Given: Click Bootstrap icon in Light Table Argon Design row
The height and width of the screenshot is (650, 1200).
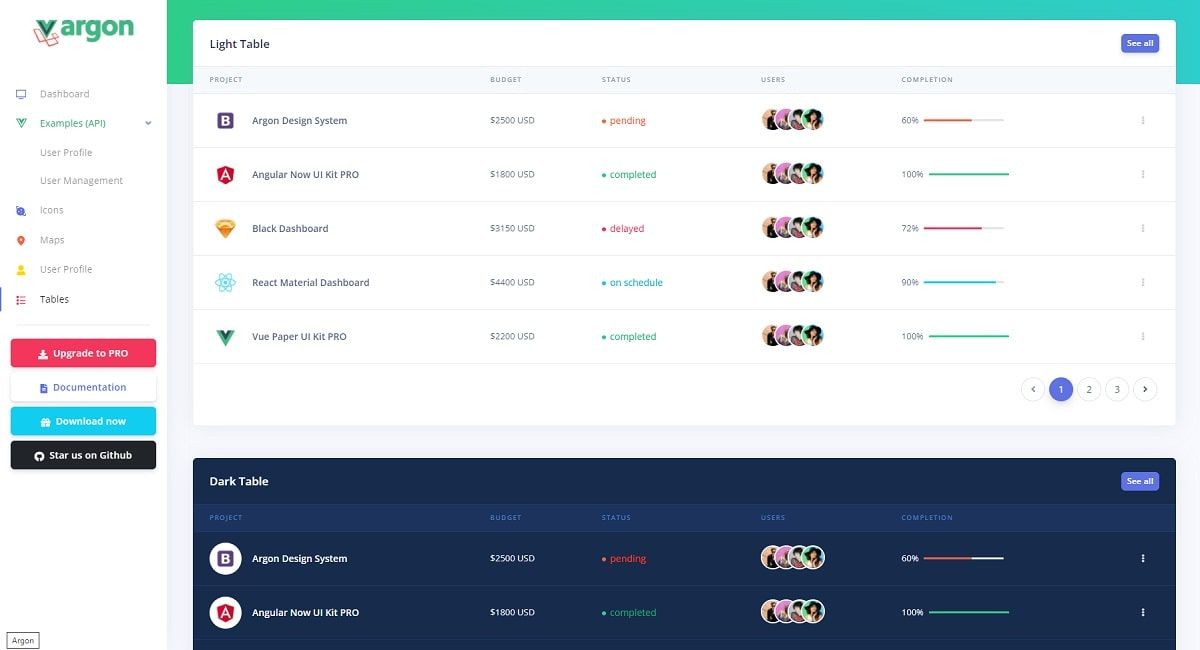Looking at the screenshot, I should (225, 121).
